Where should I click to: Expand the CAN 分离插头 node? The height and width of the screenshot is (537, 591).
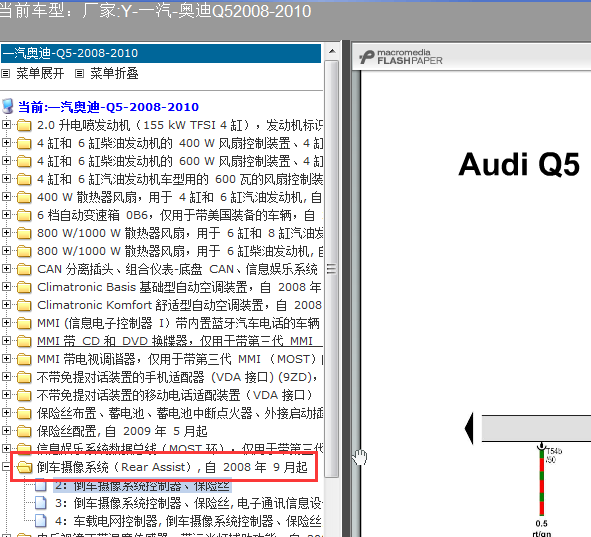[x=6, y=268]
